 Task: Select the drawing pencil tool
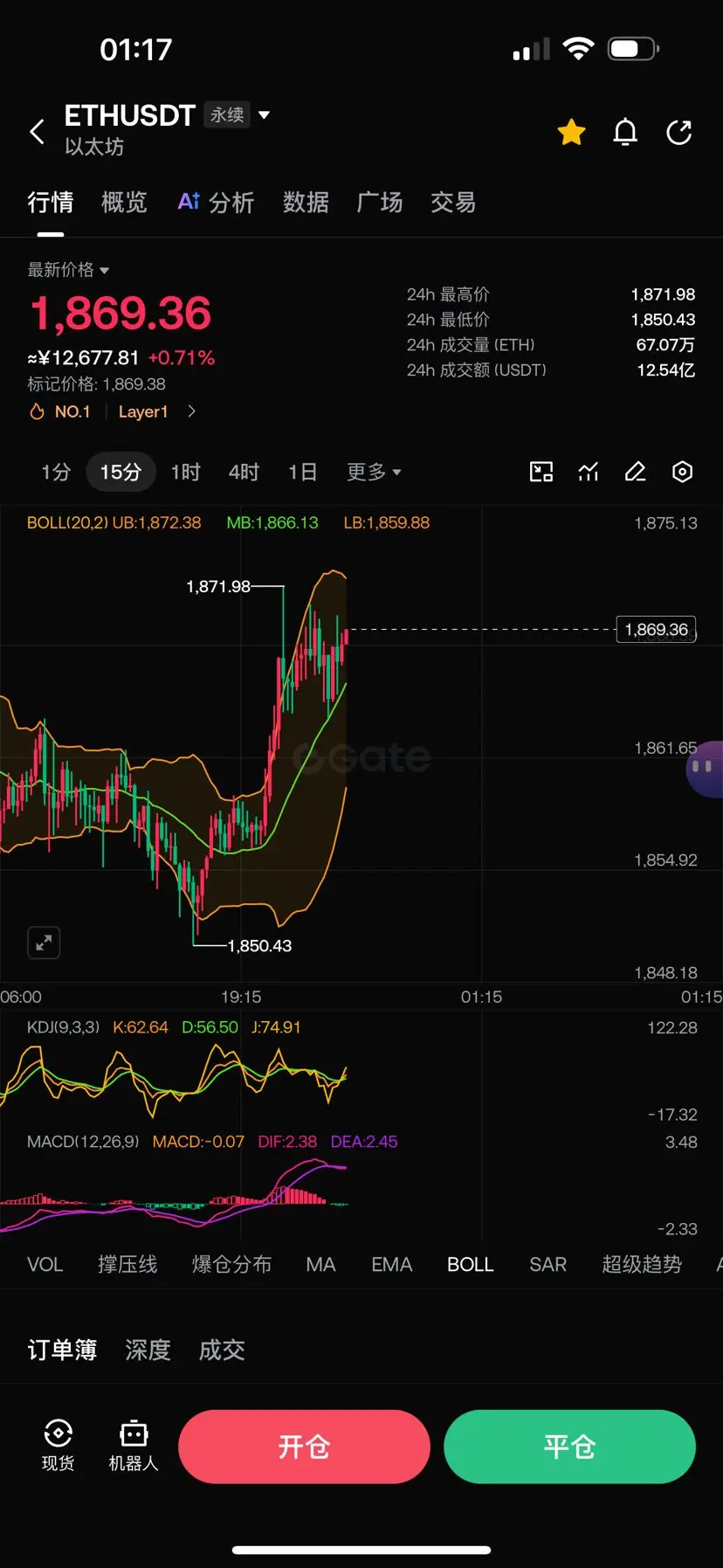click(x=635, y=473)
